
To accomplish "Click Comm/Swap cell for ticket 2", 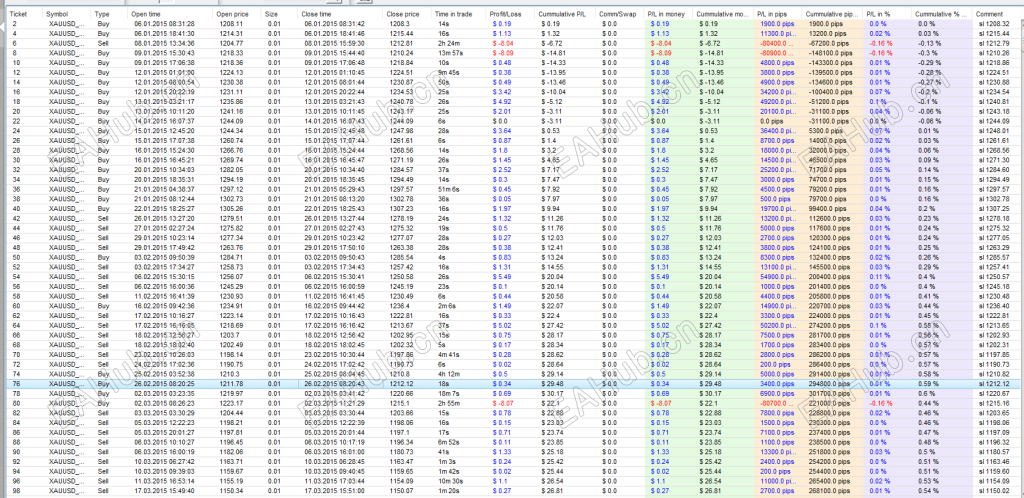I will (x=609, y=23).
